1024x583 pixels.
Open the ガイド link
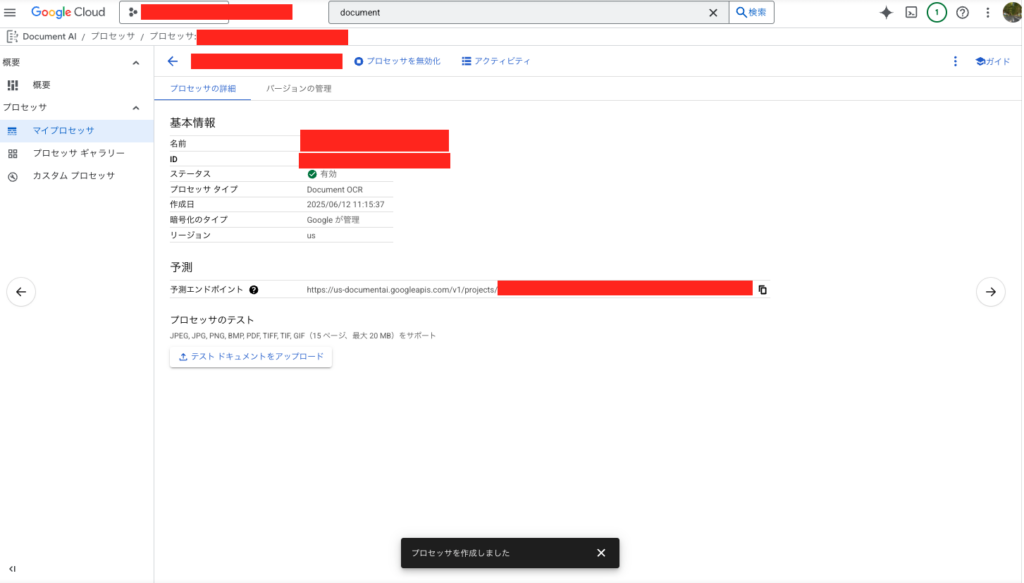coord(994,61)
